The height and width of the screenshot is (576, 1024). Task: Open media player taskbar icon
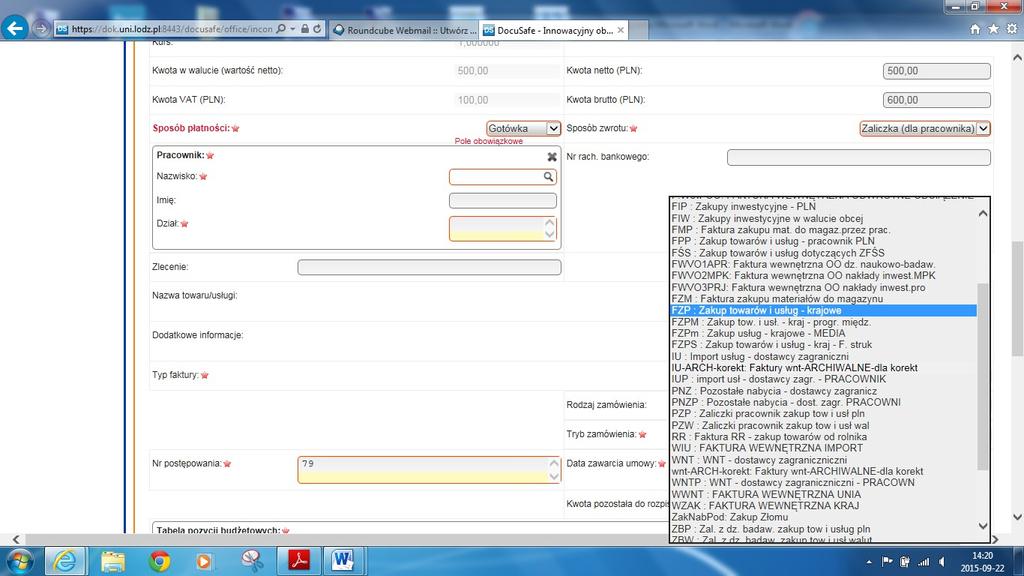204,561
